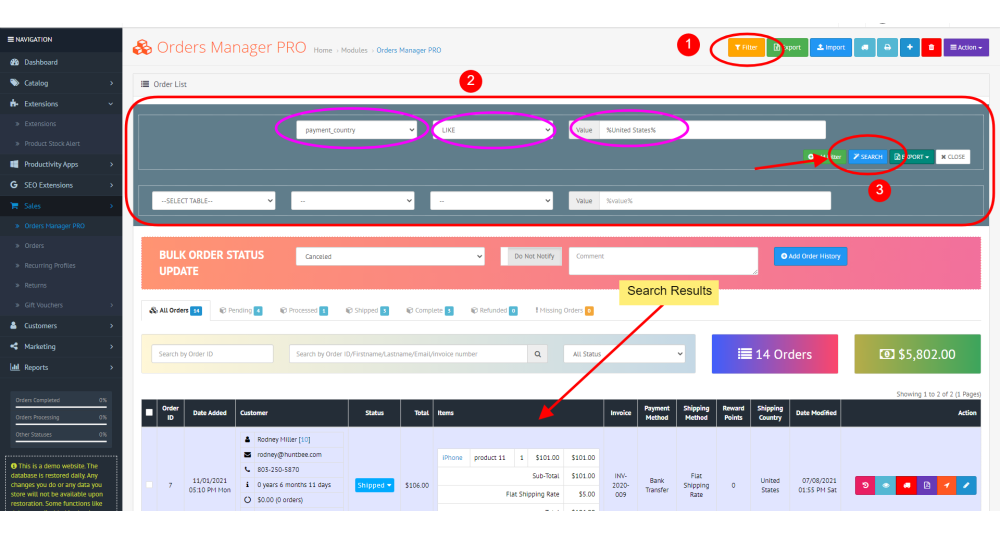
Task: Switch to the Processed tab
Action: click(x=304, y=311)
